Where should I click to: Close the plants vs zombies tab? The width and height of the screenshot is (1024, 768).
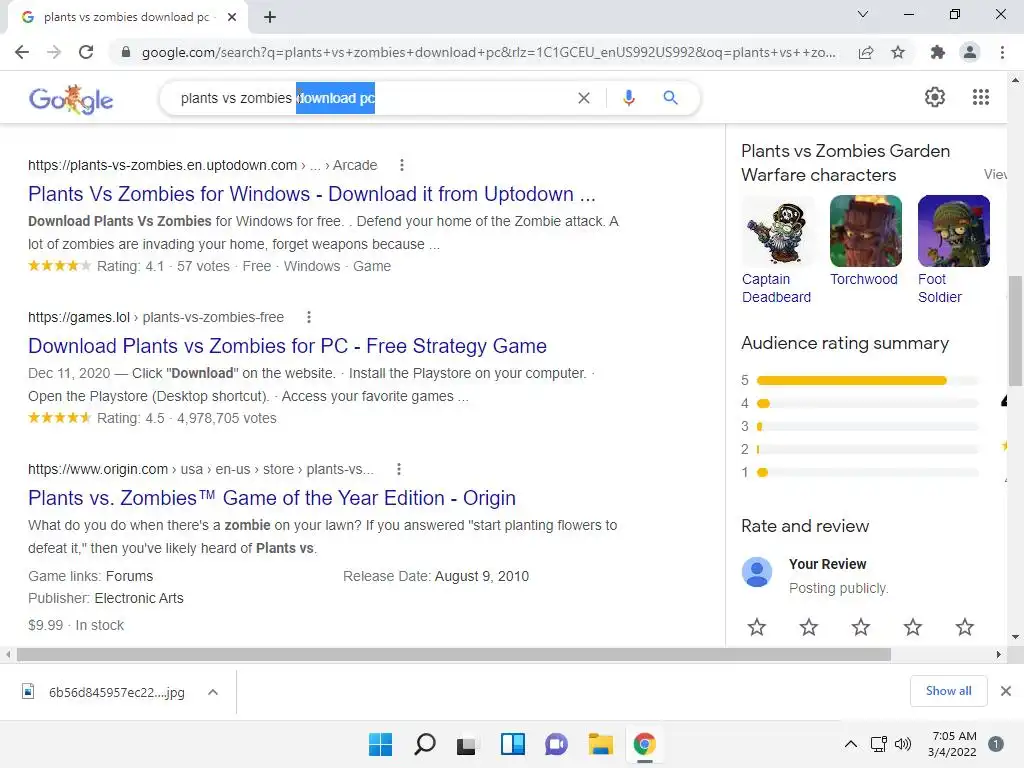pos(232,17)
